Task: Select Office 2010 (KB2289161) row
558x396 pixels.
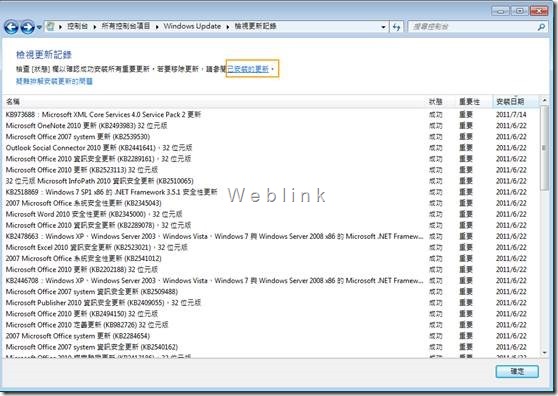Action: [270, 159]
